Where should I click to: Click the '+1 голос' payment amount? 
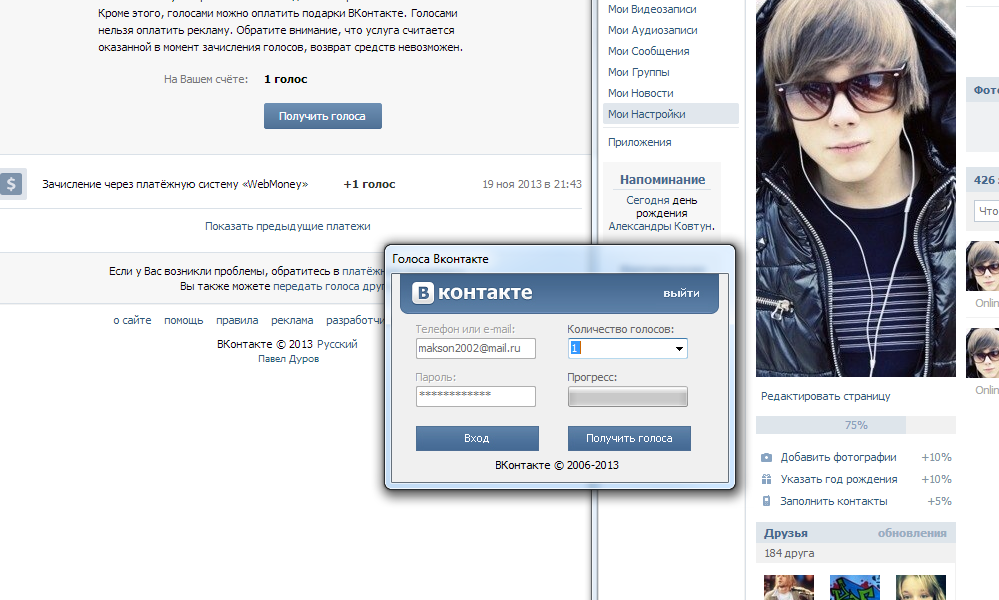pyautogui.click(x=370, y=184)
